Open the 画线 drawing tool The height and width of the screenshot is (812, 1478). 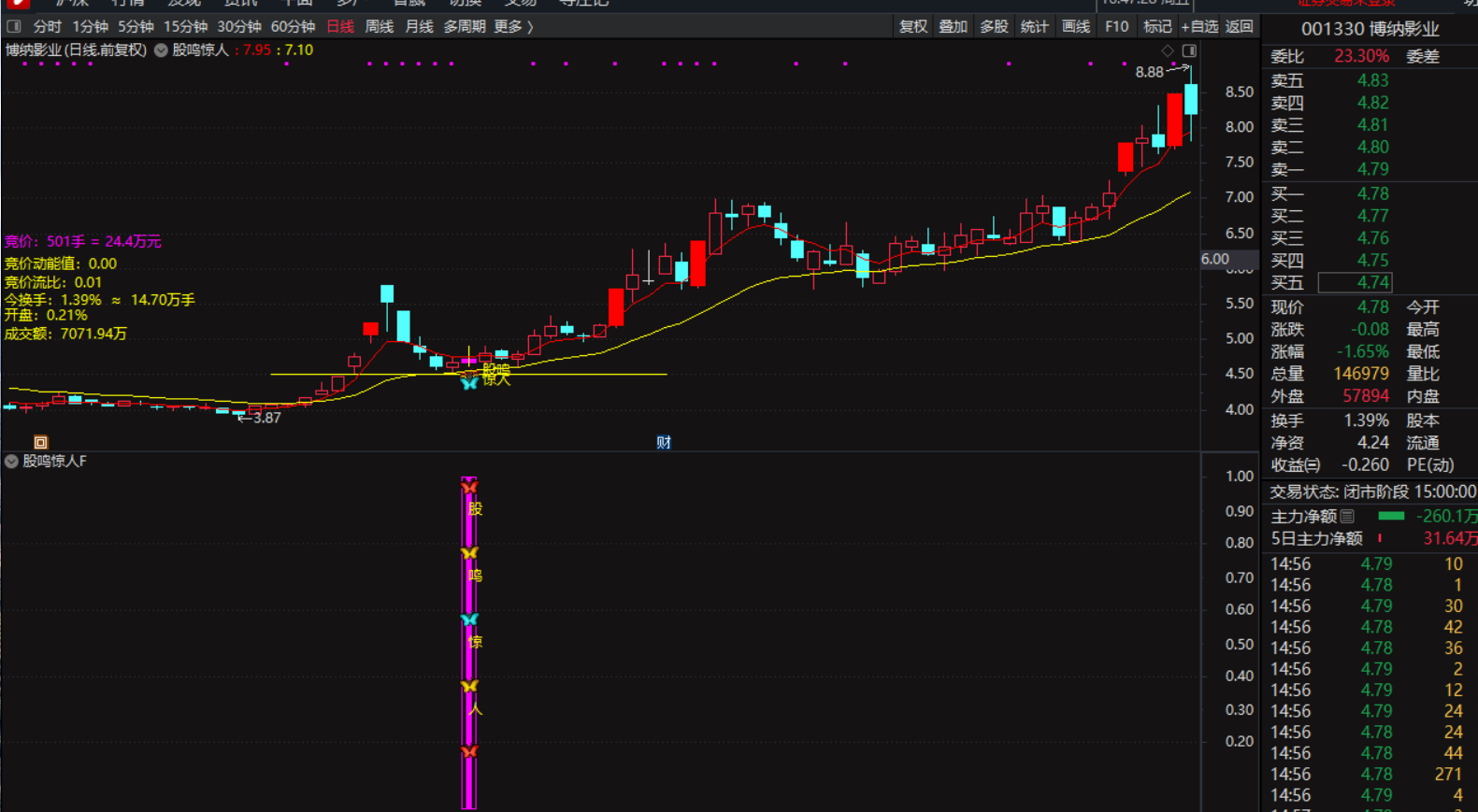tap(1076, 26)
